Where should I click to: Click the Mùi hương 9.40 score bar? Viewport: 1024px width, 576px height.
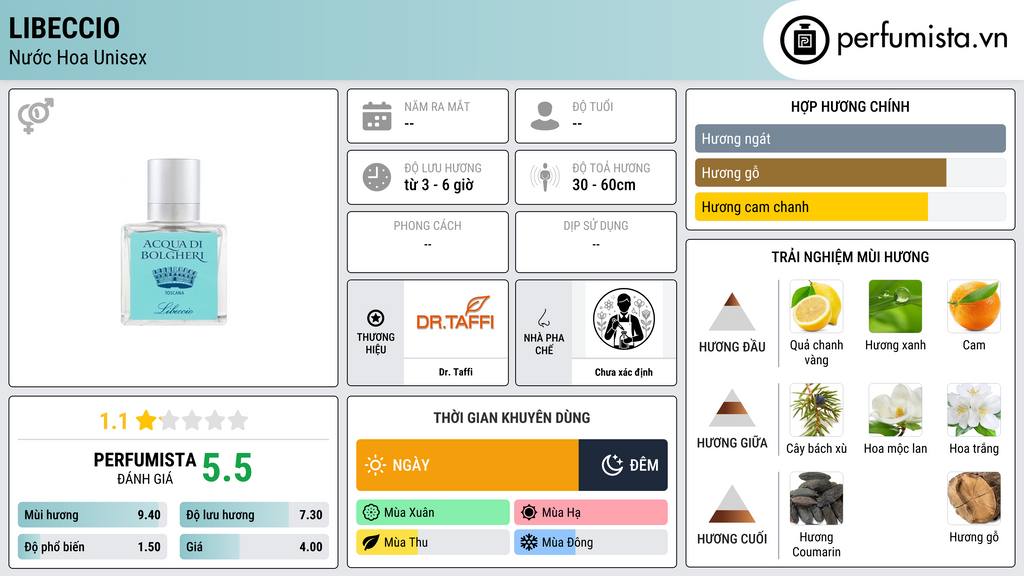(92, 515)
